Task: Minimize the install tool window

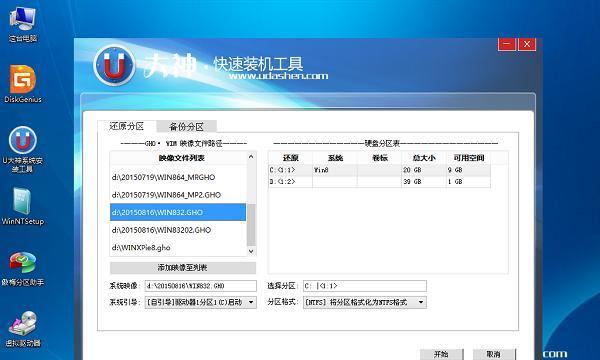Action: 507,44
